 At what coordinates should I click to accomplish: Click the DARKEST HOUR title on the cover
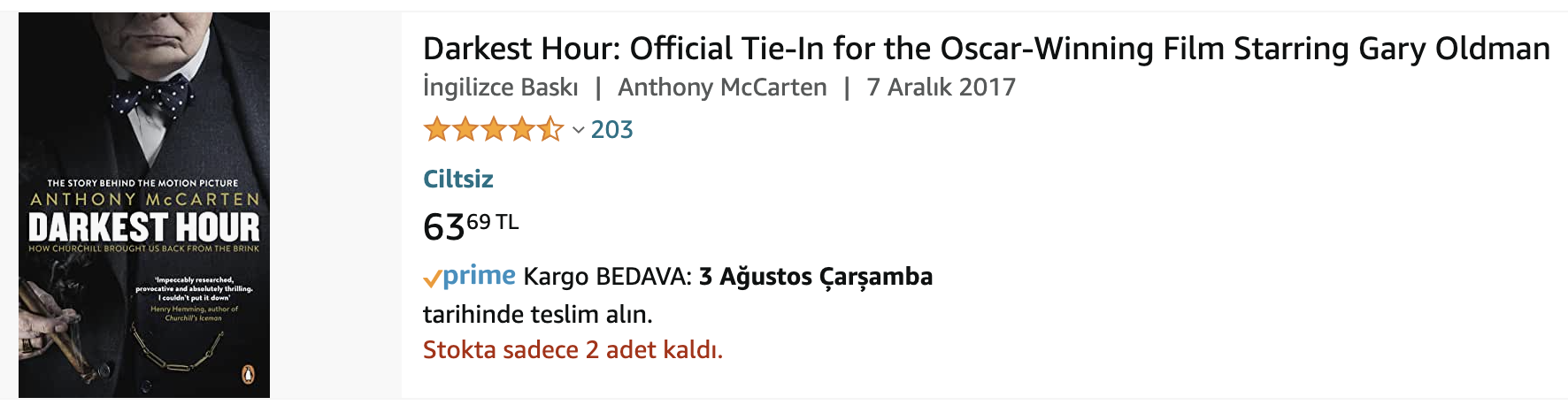coord(144,227)
